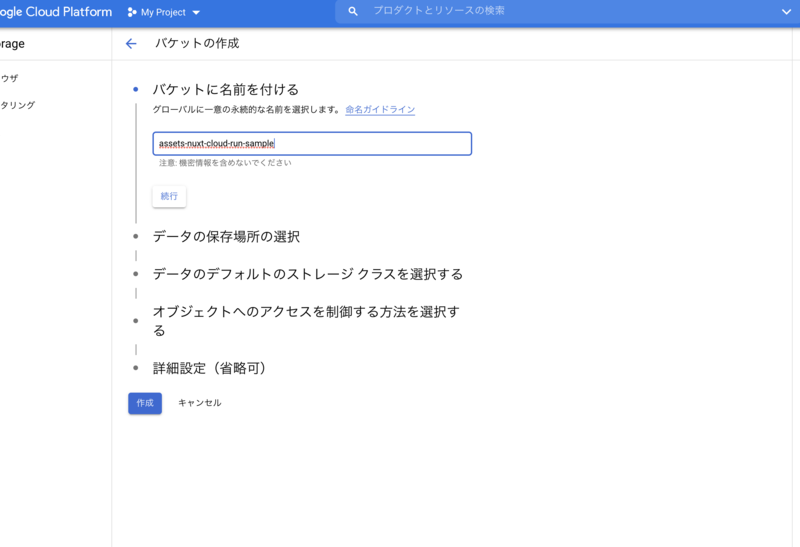Click the Google Cloud Platform logo text

click(x=55, y=12)
